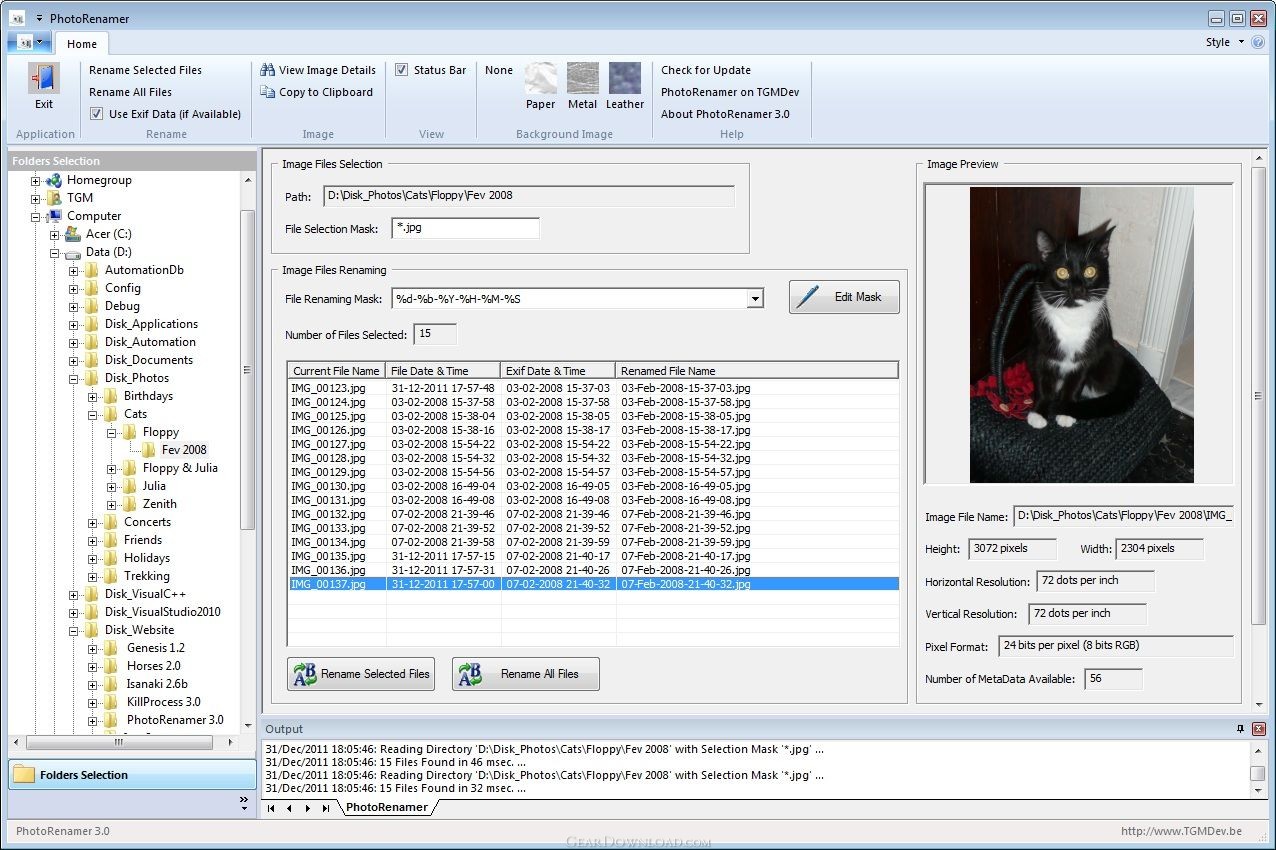The image size is (1276, 850).
Task: Click the Path text field
Action: [x=529, y=196]
